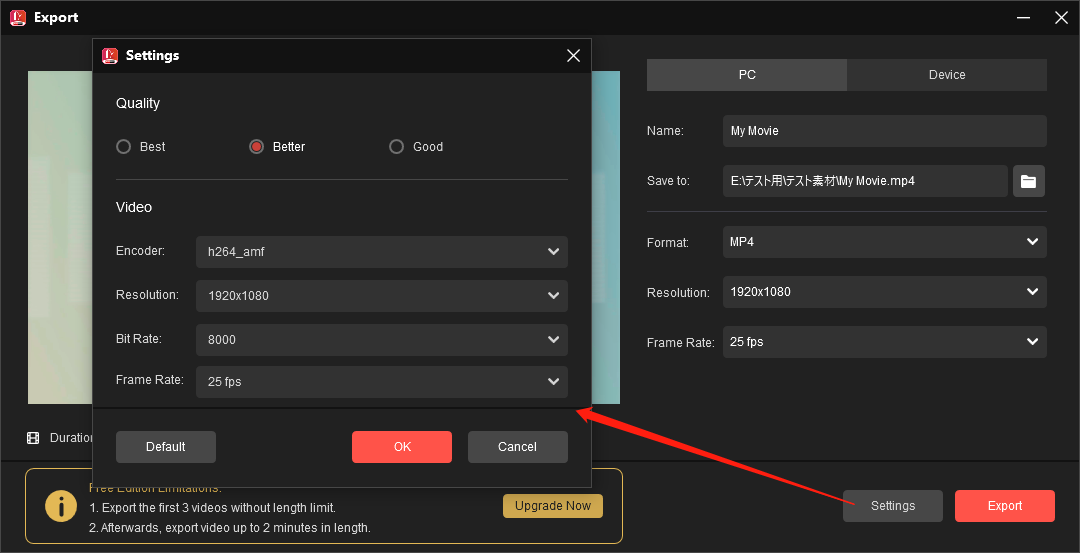The image size is (1080, 553).
Task: Open the Encoder dropdown h264_amf
Action: pyautogui.click(x=382, y=252)
